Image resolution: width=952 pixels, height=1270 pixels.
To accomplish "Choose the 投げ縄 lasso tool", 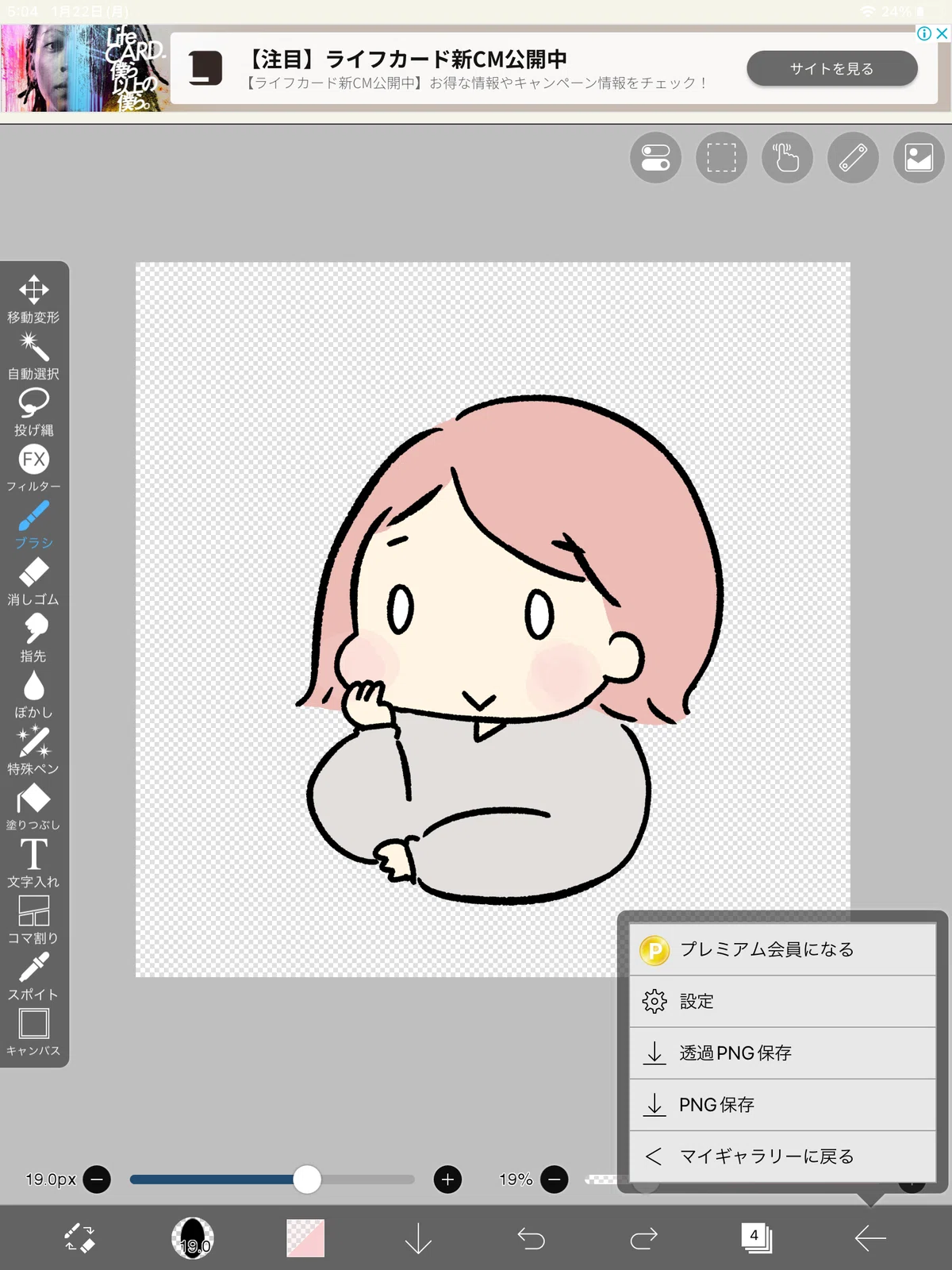I will click(33, 412).
